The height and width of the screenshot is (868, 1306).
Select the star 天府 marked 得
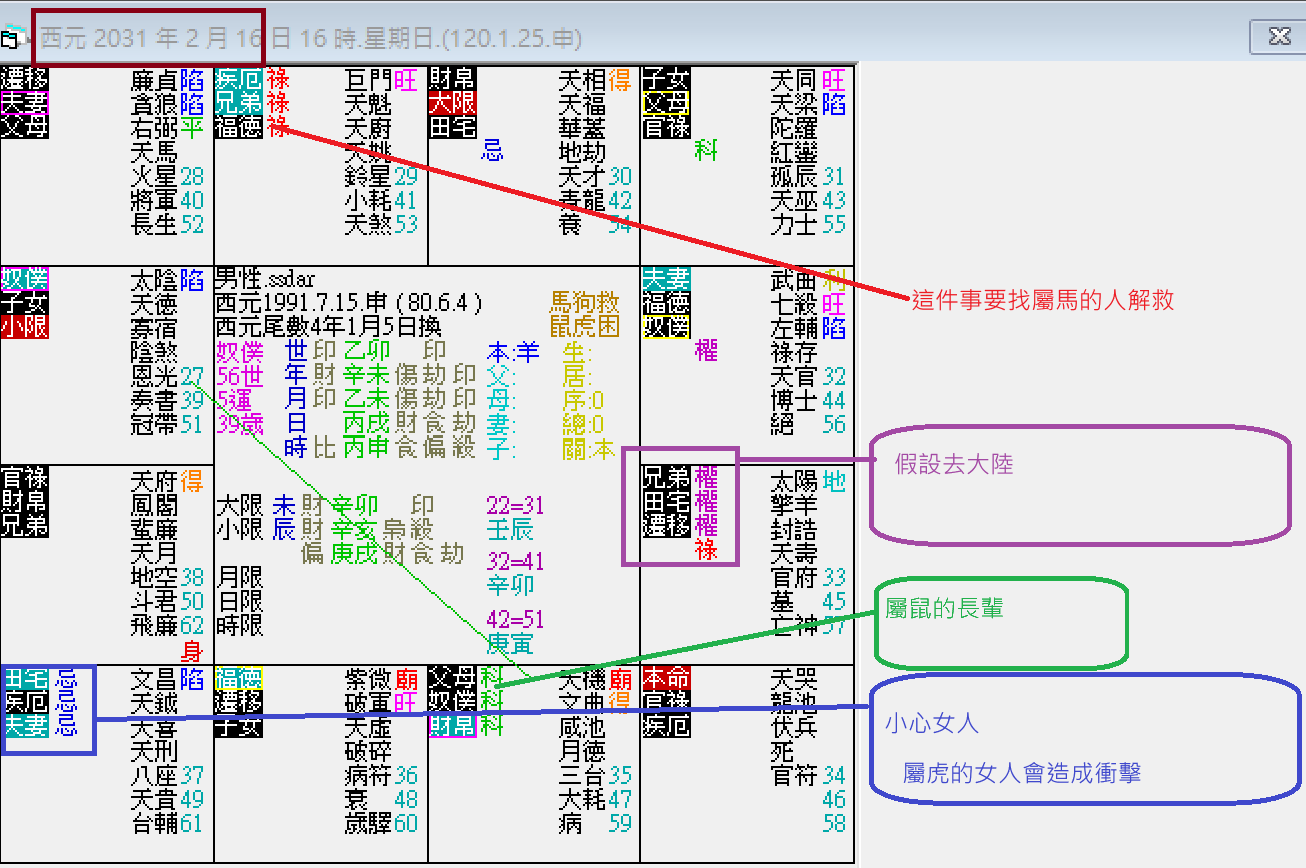(x=155, y=480)
